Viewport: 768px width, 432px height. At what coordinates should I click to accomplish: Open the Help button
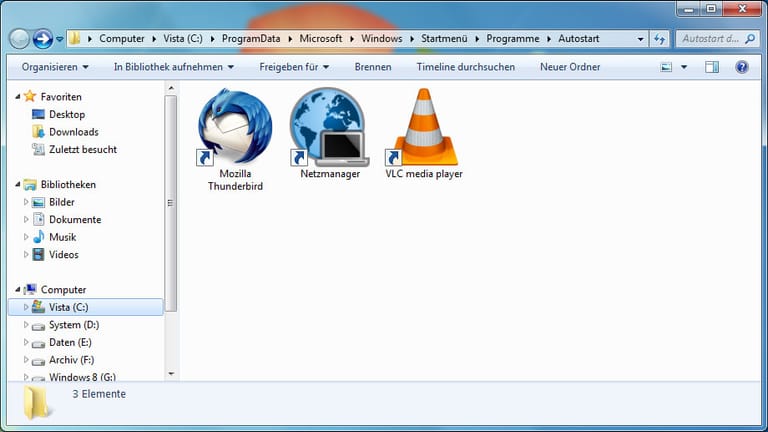(x=742, y=67)
